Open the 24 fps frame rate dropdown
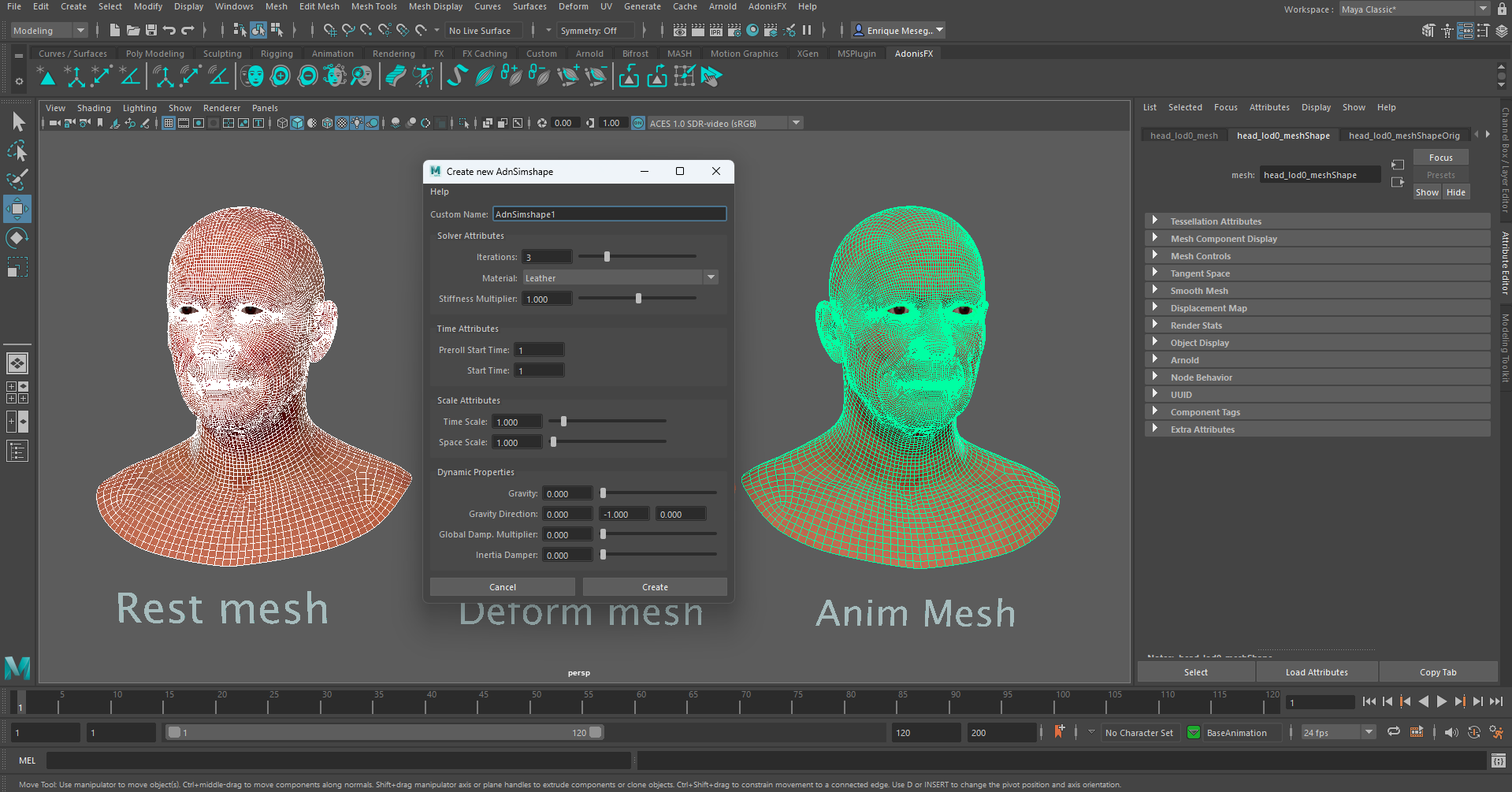Image resolution: width=1512 pixels, height=792 pixels. coord(1338,732)
